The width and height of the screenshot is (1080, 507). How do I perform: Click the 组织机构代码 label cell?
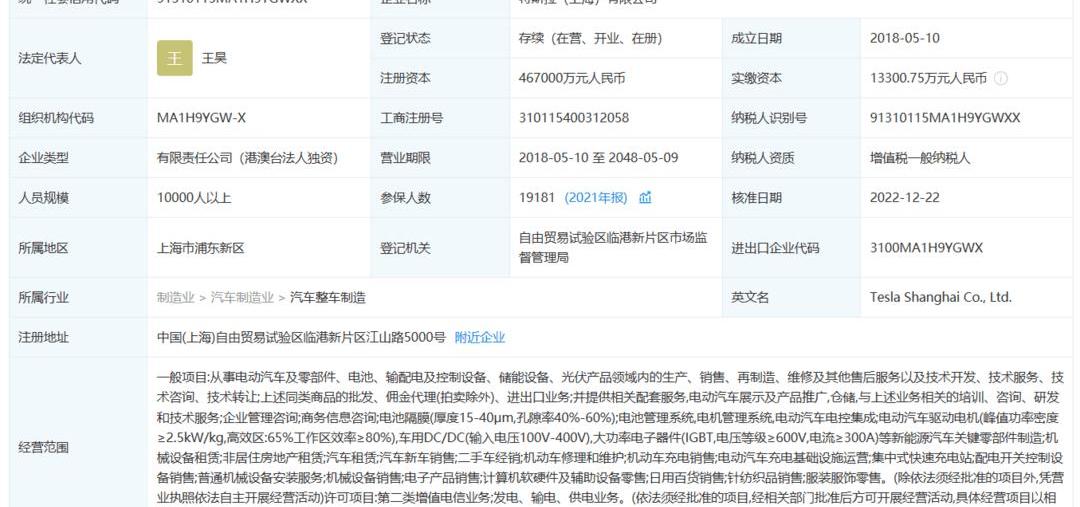tap(79, 118)
